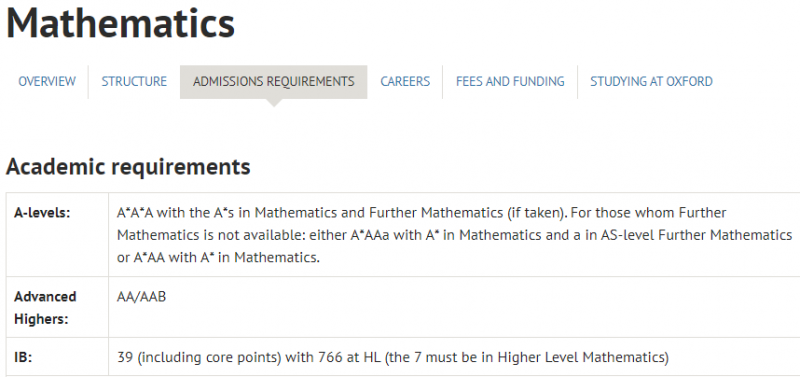800x377 pixels.
Task: Select the Advanced Highers row label
Action: (x=45, y=308)
